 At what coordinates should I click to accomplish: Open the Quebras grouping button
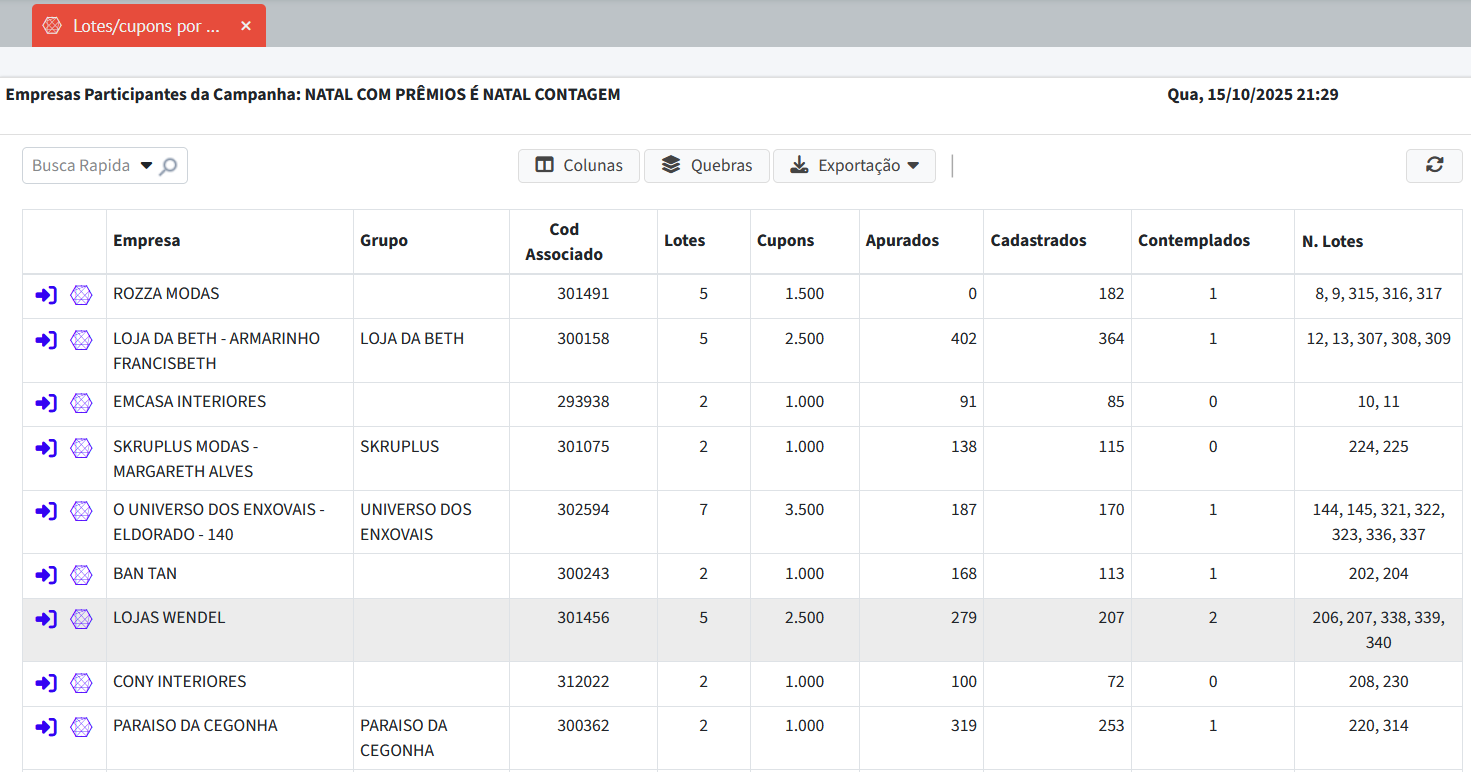[x=706, y=166]
